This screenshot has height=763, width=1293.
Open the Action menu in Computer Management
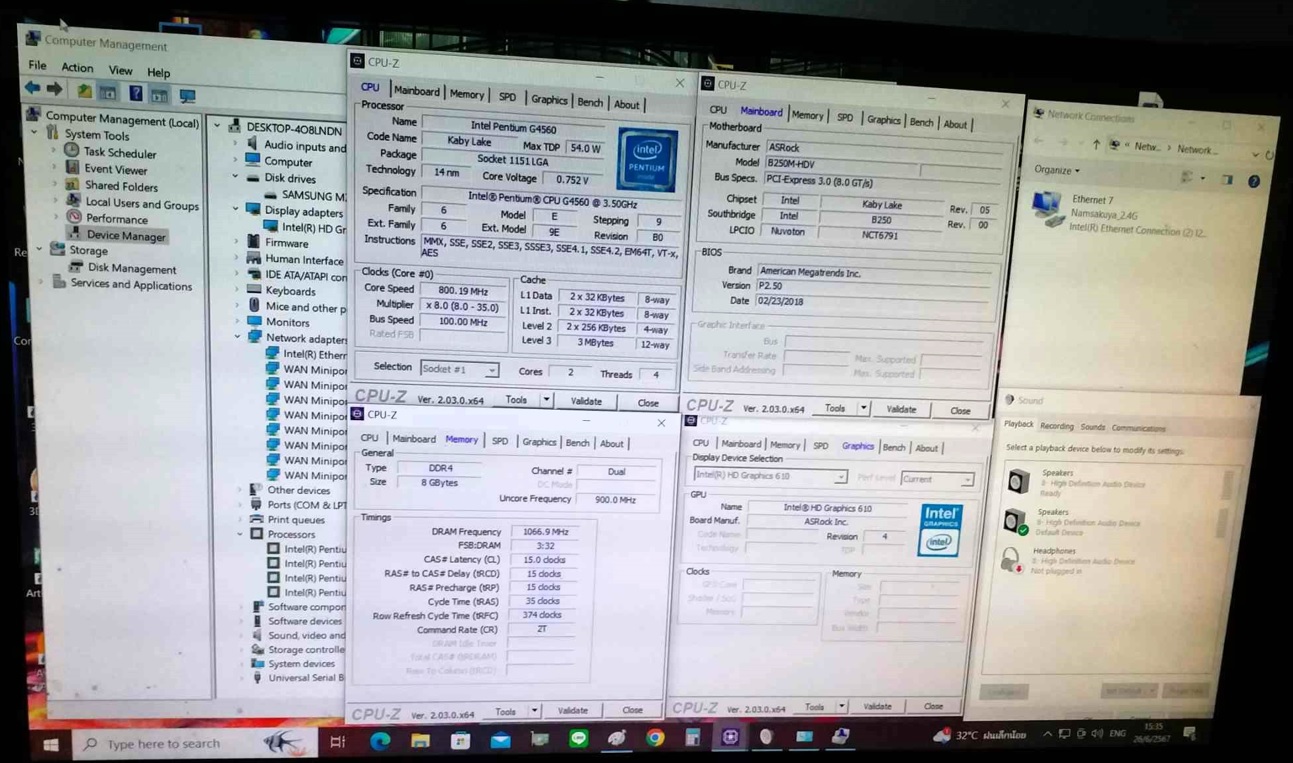pos(77,68)
